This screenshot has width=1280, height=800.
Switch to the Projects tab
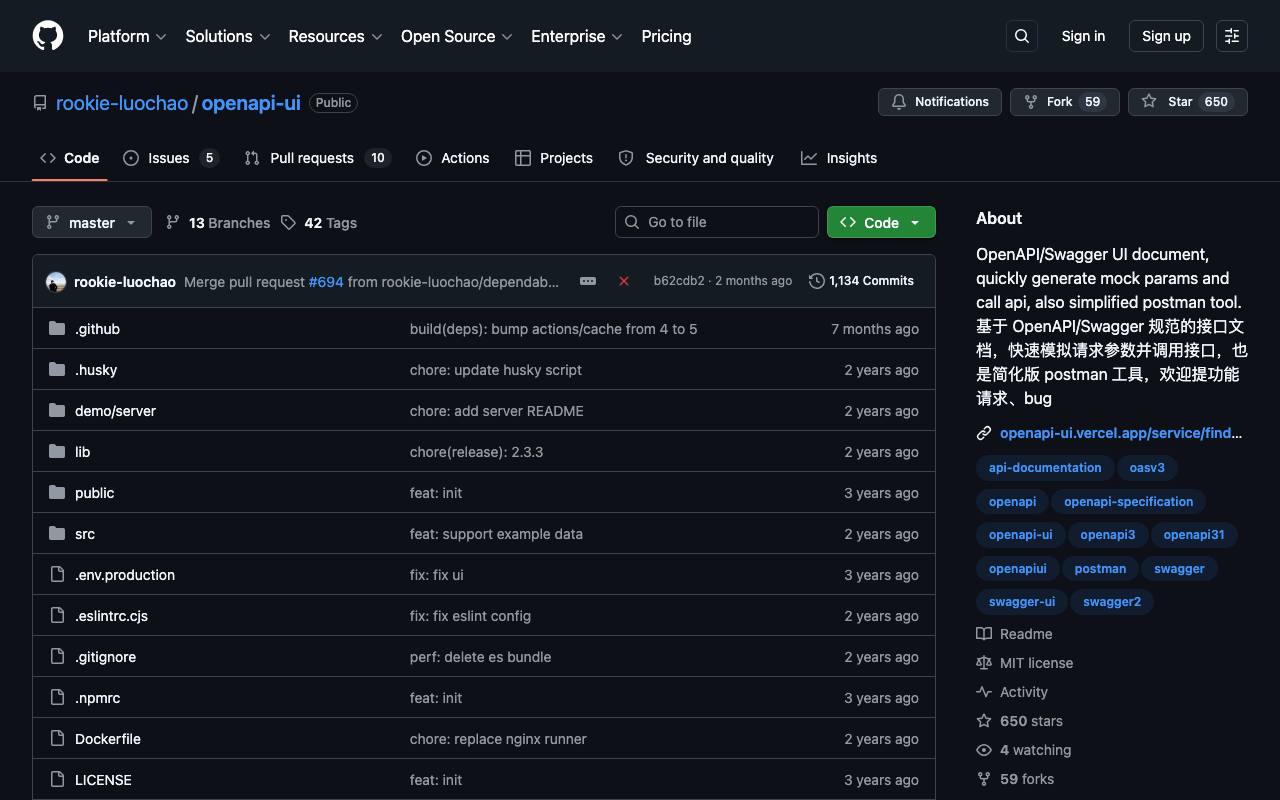coord(554,158)
